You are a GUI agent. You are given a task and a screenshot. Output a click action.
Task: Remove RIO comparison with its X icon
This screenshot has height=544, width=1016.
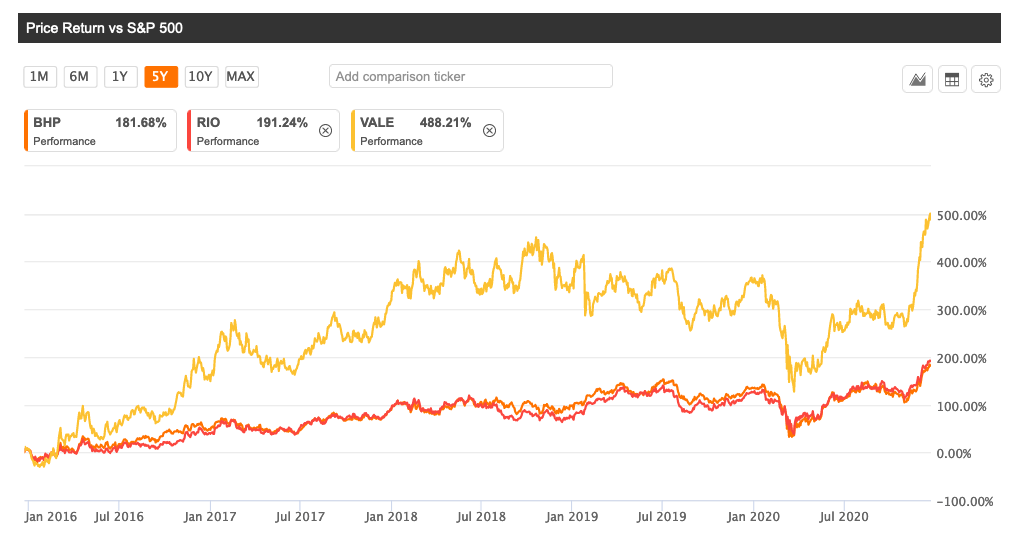pos(325,131)
